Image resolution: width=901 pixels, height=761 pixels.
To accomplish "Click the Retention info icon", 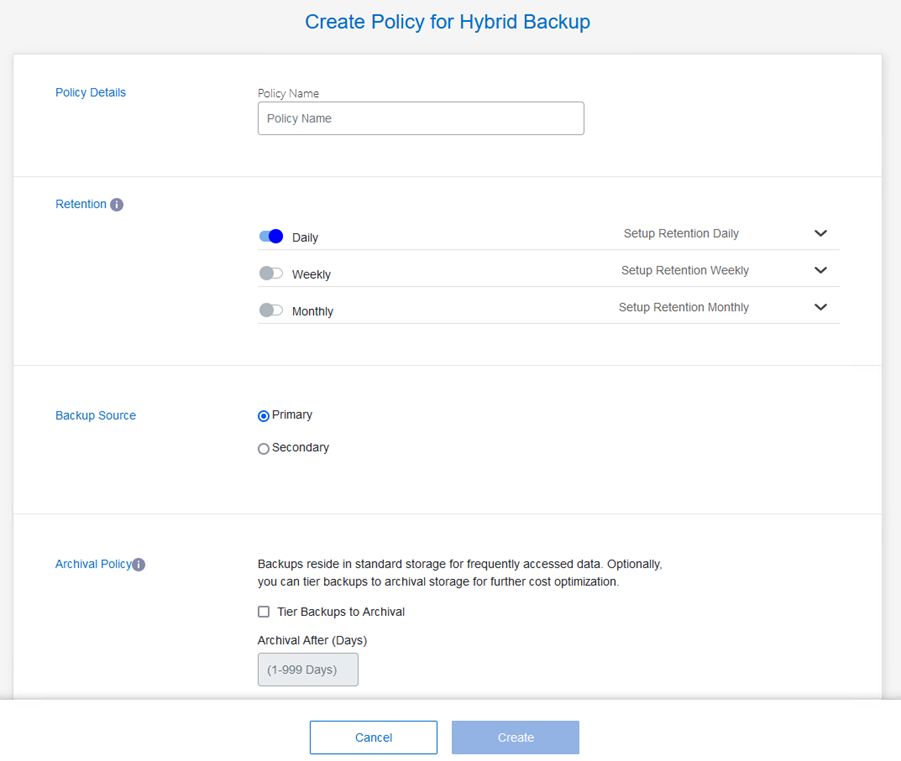I will click(x=117, y=205).
